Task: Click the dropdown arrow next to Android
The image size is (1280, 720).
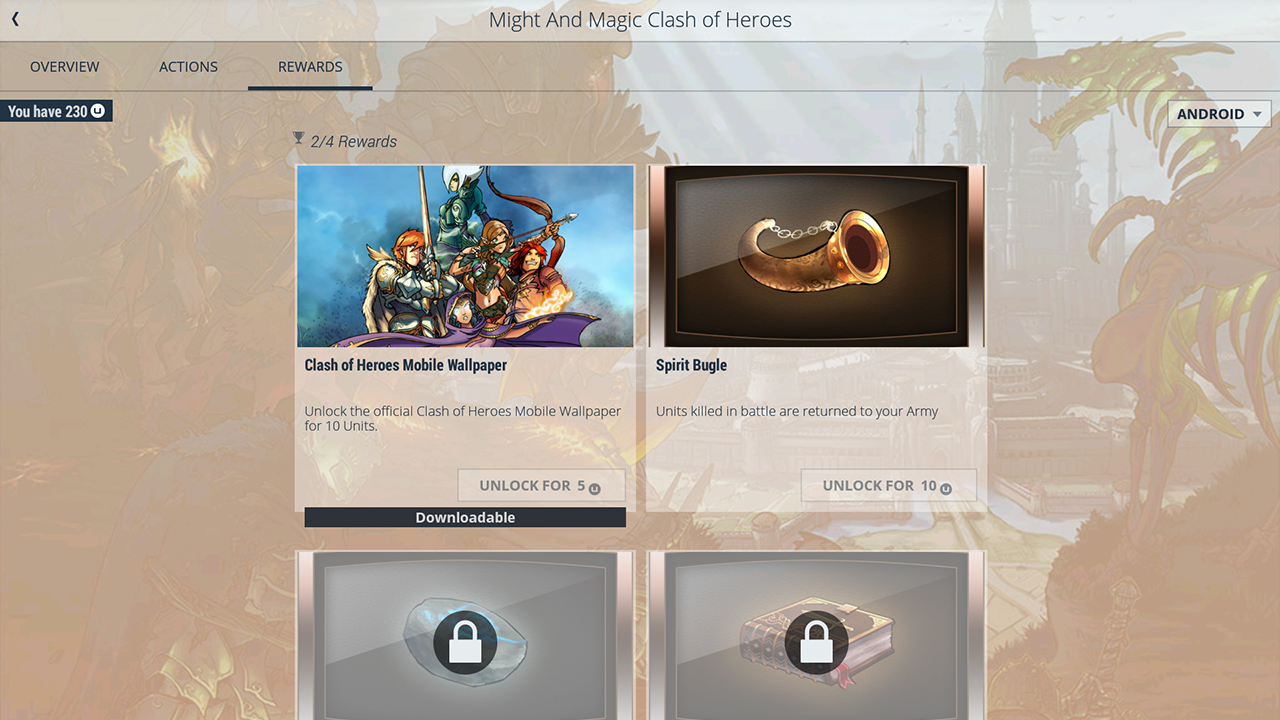Action: pos(1257,114)
